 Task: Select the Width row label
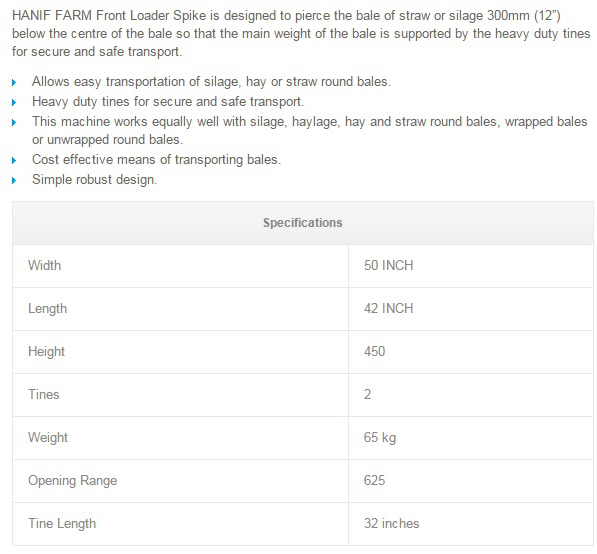[45, 265]
